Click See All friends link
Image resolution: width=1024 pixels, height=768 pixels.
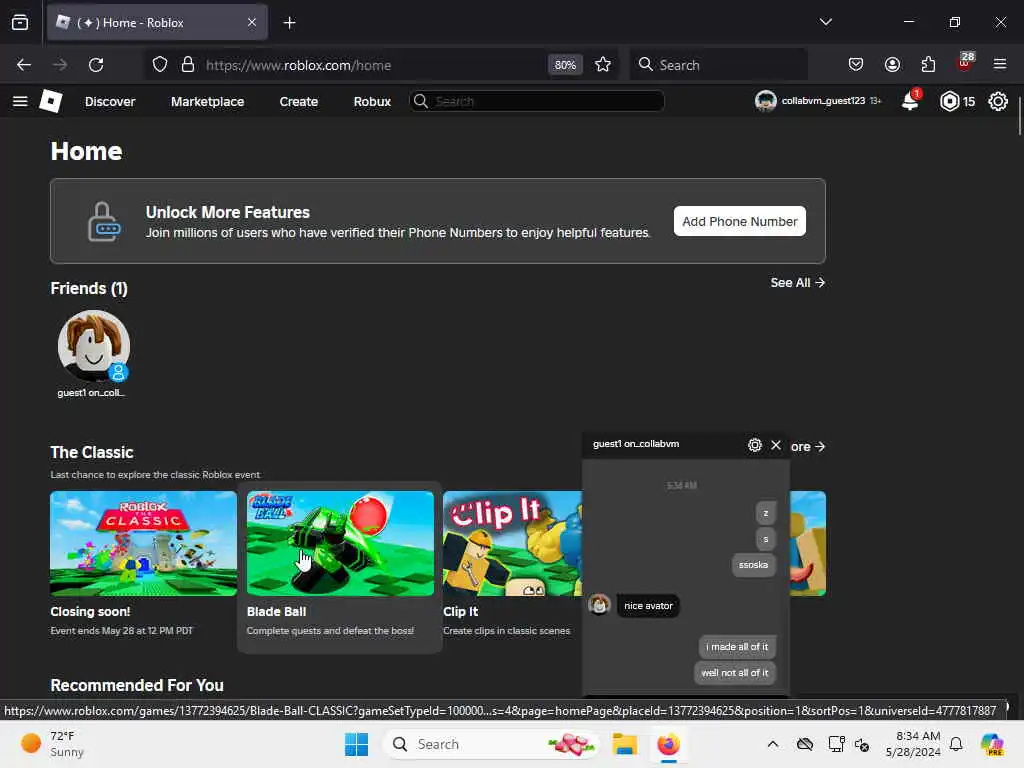coord(797,283)
